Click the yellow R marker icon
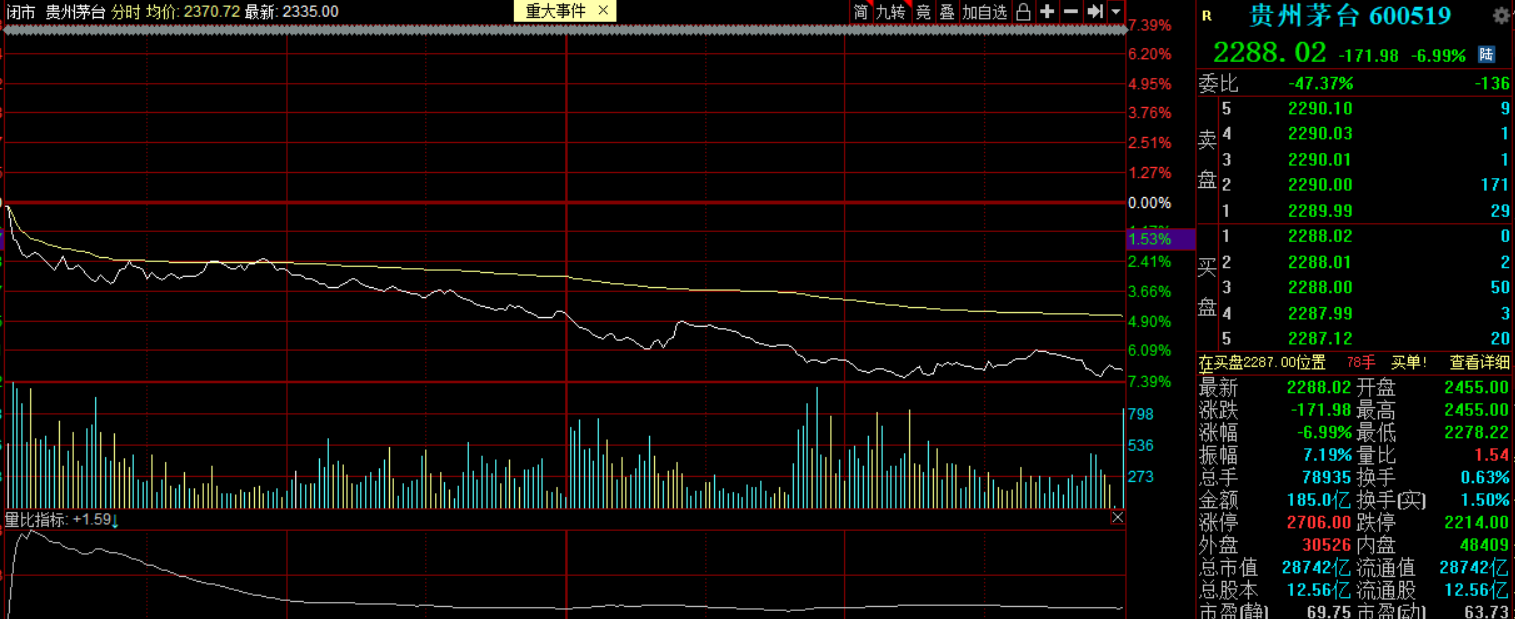Screen dimensions: 1515x619 (1206, 15)
